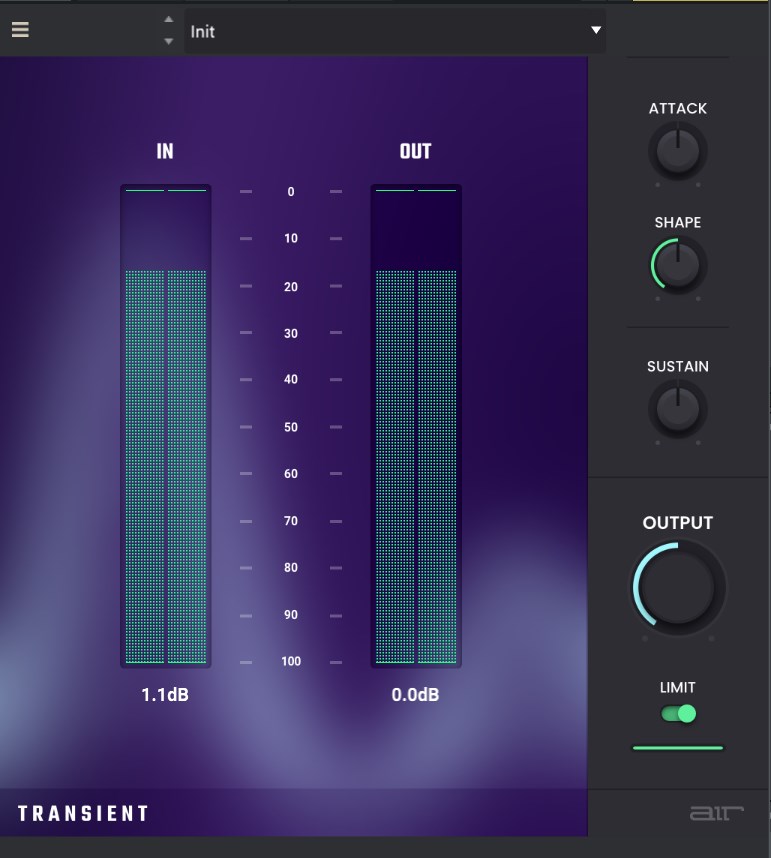The image size is (771, 858).
Task: Disable the Limit switch
Action: click(678, 714)
